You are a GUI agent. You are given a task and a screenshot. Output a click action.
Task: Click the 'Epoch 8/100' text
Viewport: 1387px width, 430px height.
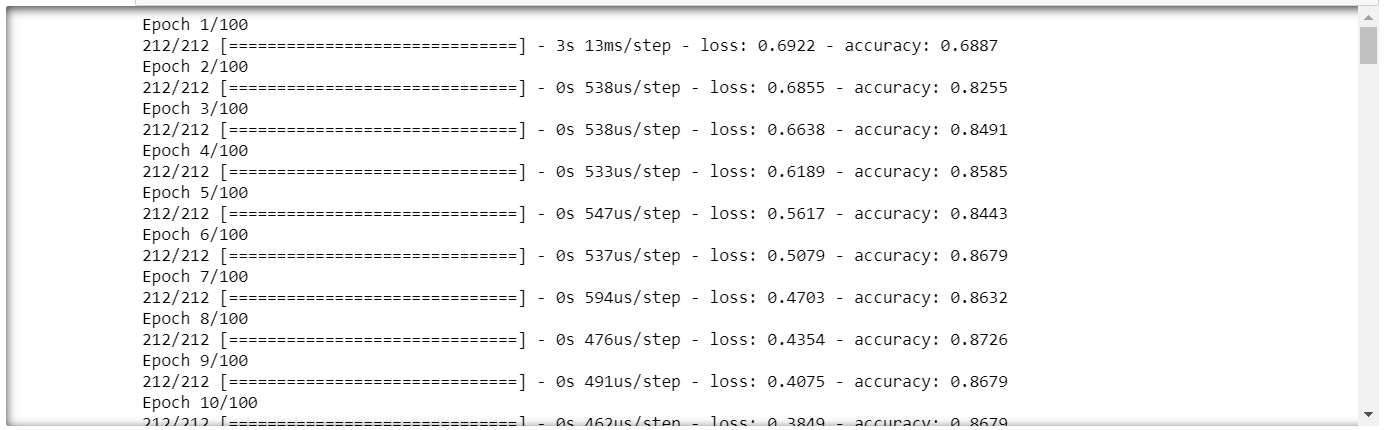point(195,318)
